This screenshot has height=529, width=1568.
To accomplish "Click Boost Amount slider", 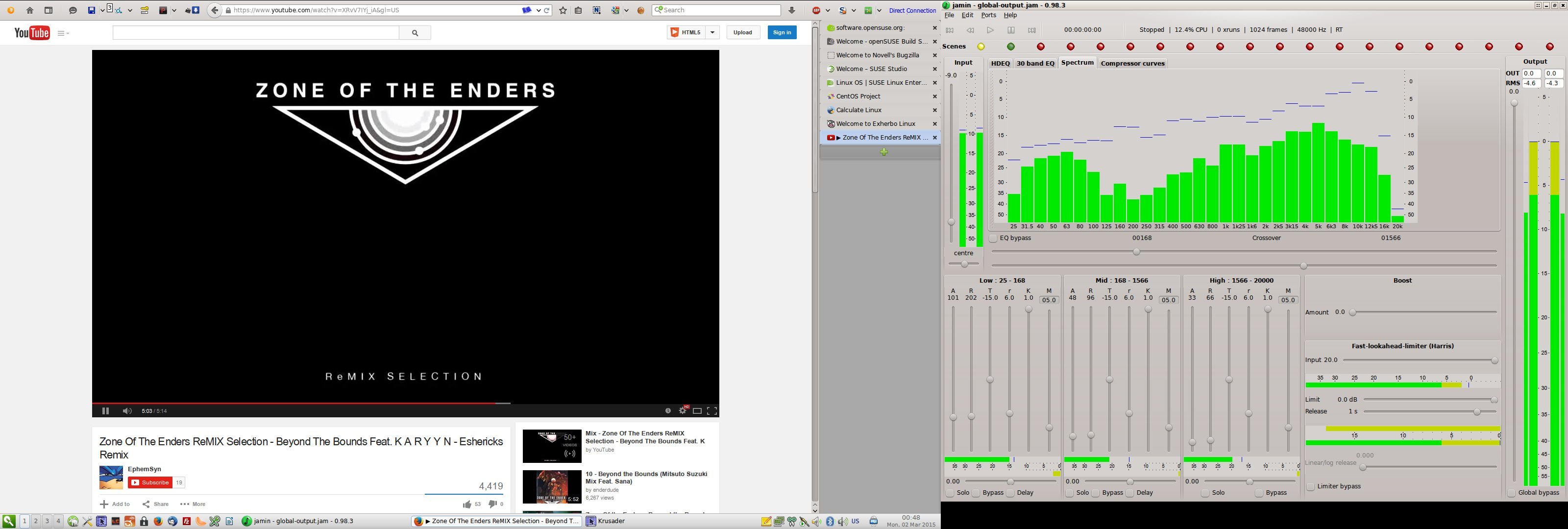I will tap(1422, 313).
